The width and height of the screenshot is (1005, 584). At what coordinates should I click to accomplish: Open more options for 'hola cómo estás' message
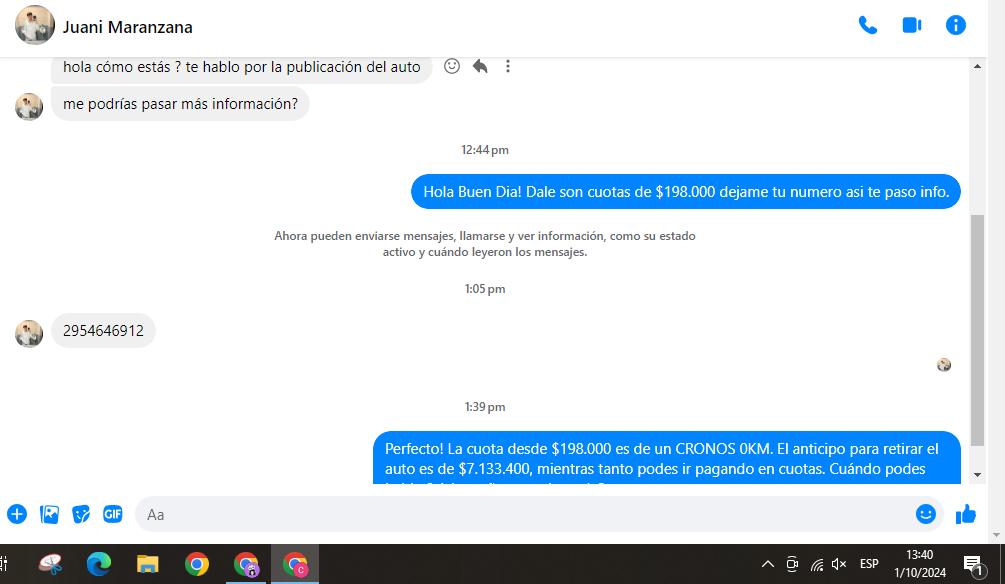coord(508,66)
